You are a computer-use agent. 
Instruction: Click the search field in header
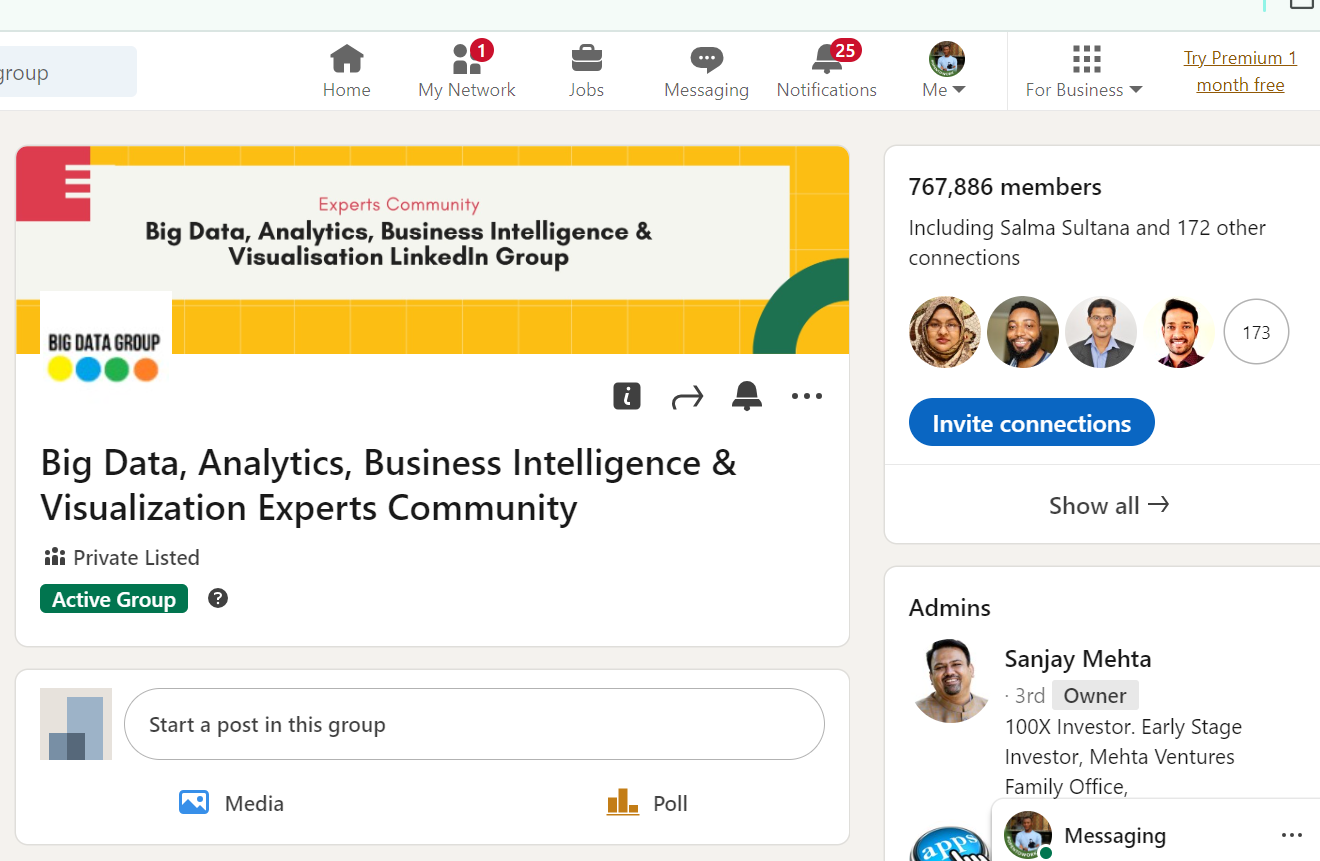(x=68, y=72)
